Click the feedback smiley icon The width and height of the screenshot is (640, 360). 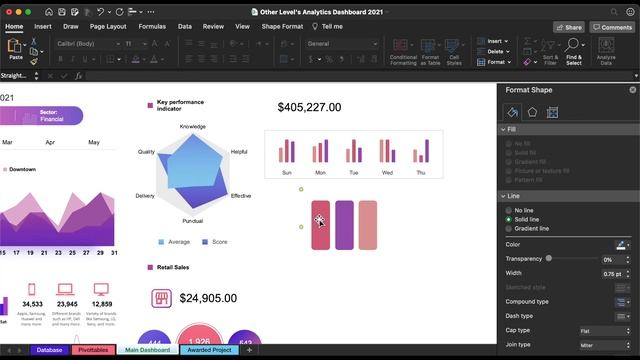(x=630, y=12)
